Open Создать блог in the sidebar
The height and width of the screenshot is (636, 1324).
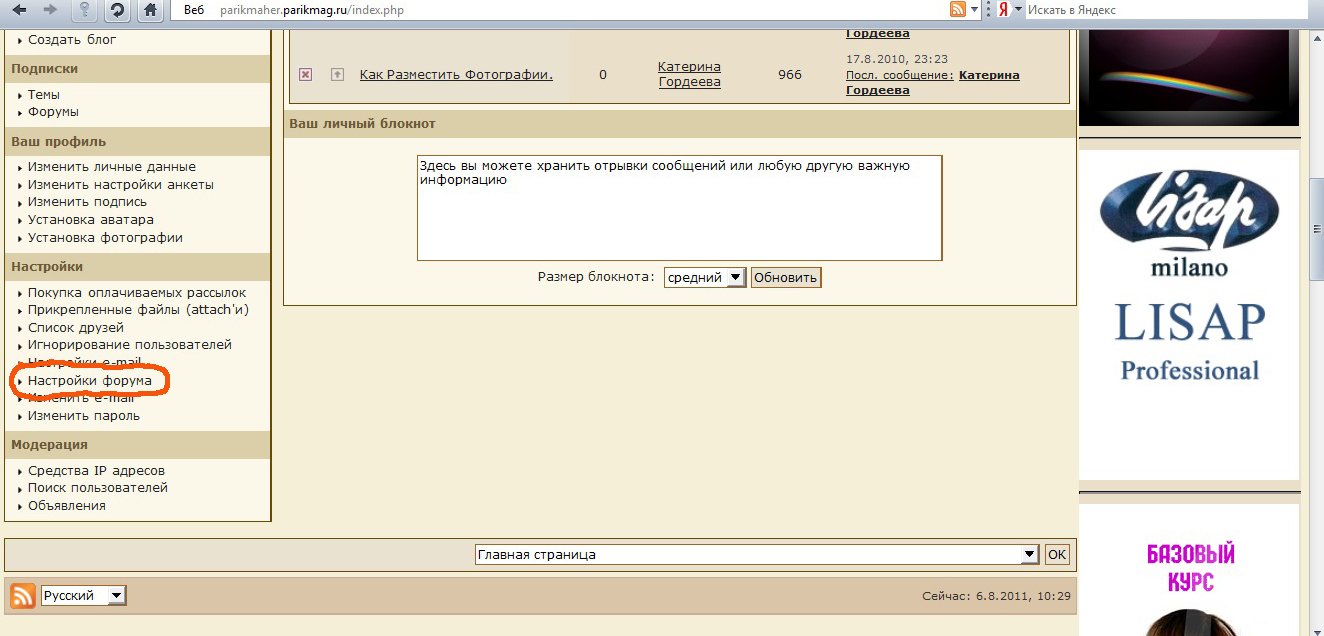[x=72, y=40]
